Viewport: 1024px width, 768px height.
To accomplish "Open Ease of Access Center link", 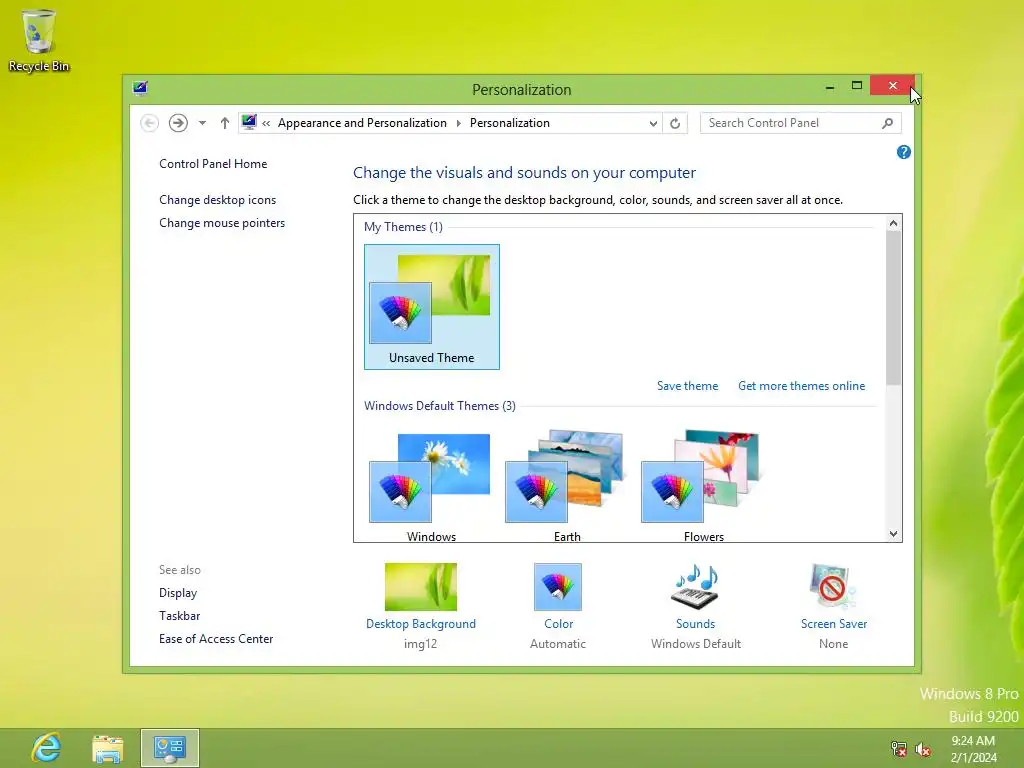I will [216, 639].
